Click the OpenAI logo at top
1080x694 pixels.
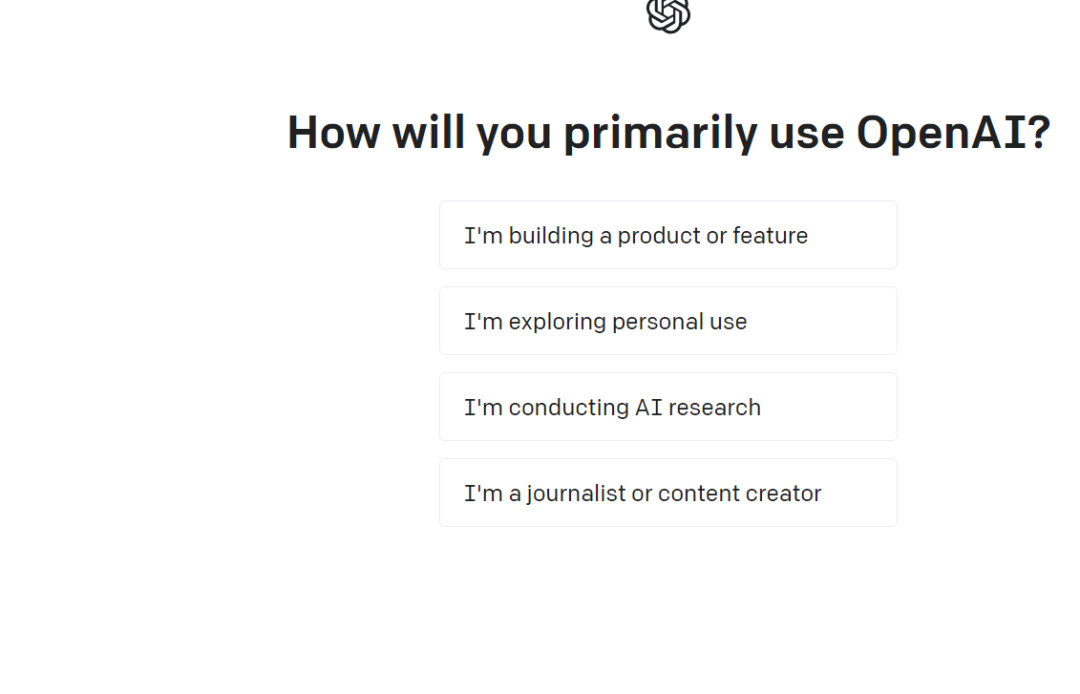click(668, 14)
